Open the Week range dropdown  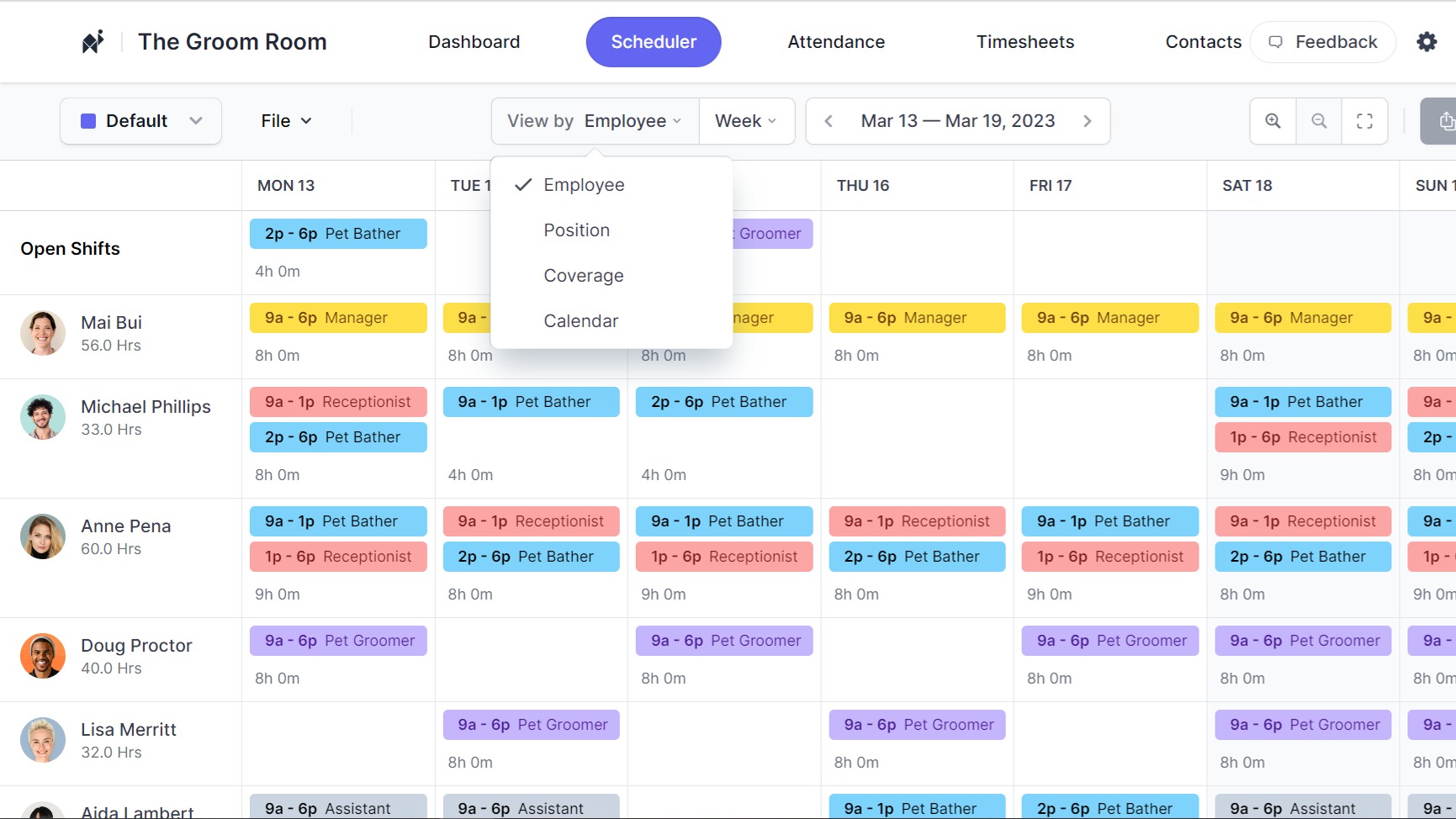[x=745, y=121]
